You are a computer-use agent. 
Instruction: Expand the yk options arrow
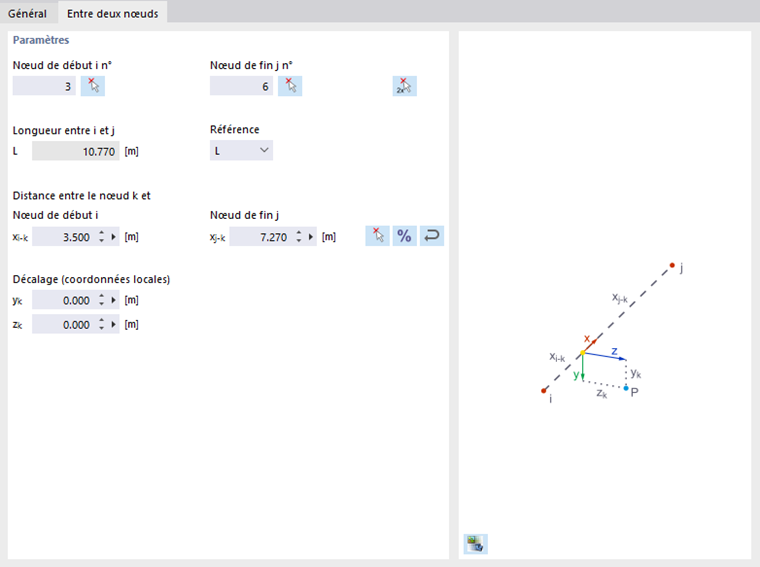coord(113,300)
